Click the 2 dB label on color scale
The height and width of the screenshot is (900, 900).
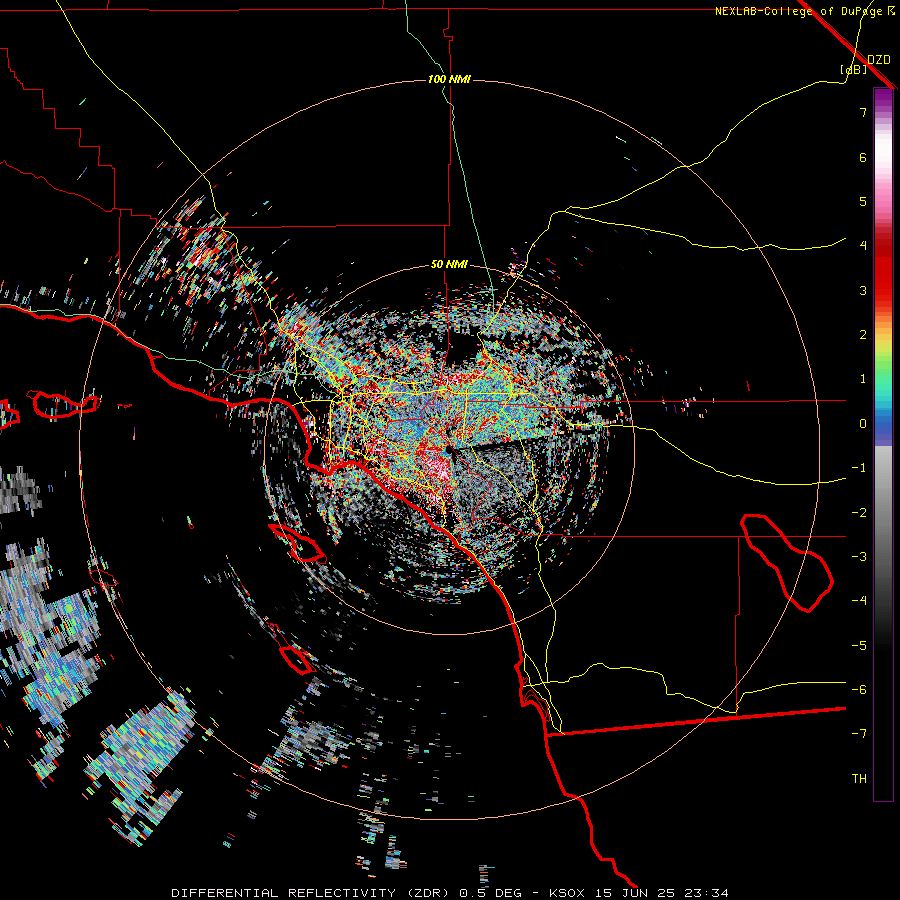point(863,335)
